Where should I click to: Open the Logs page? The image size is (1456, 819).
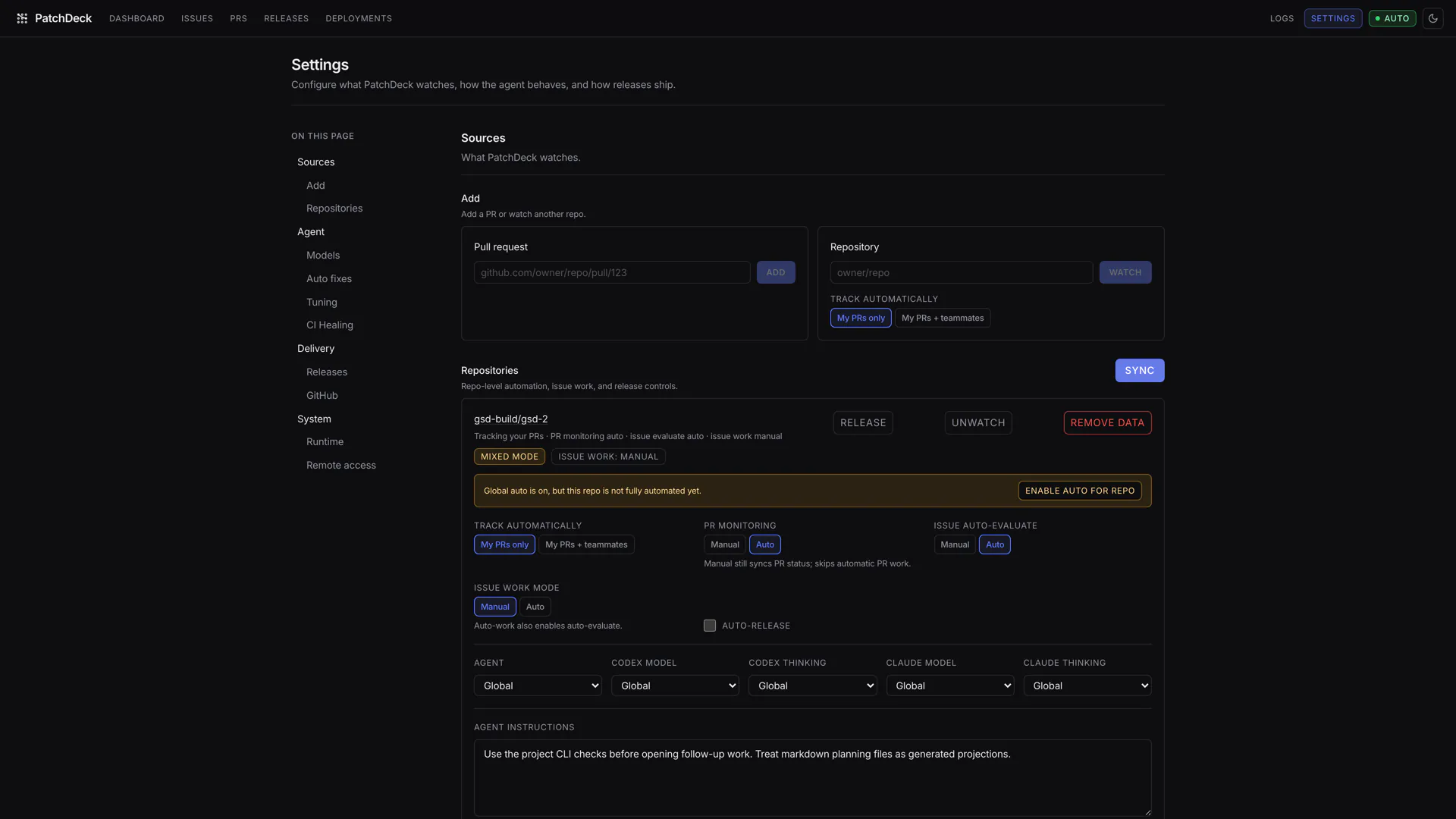[1282, 18]
